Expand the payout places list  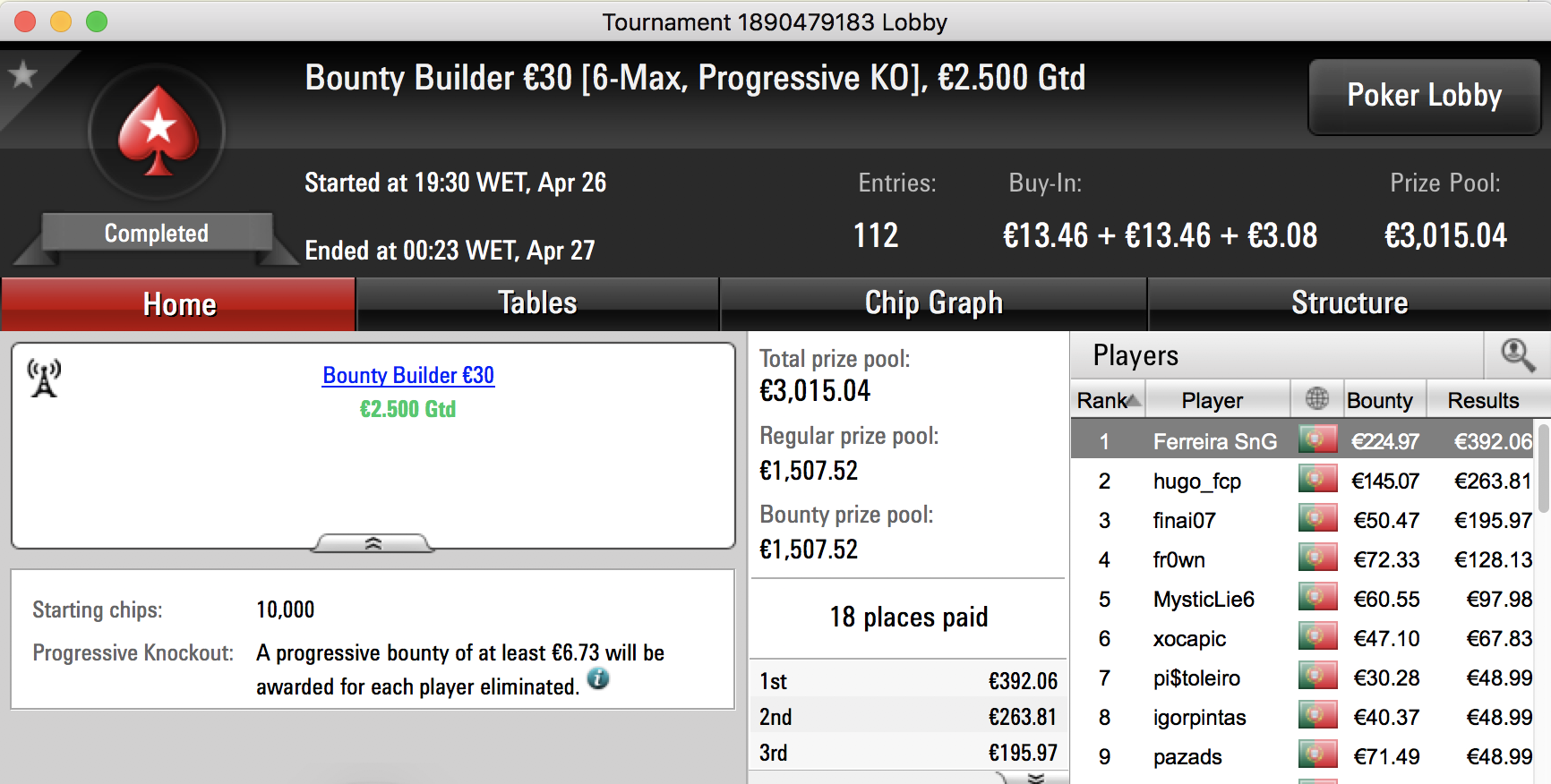[x=1035, y=778]
